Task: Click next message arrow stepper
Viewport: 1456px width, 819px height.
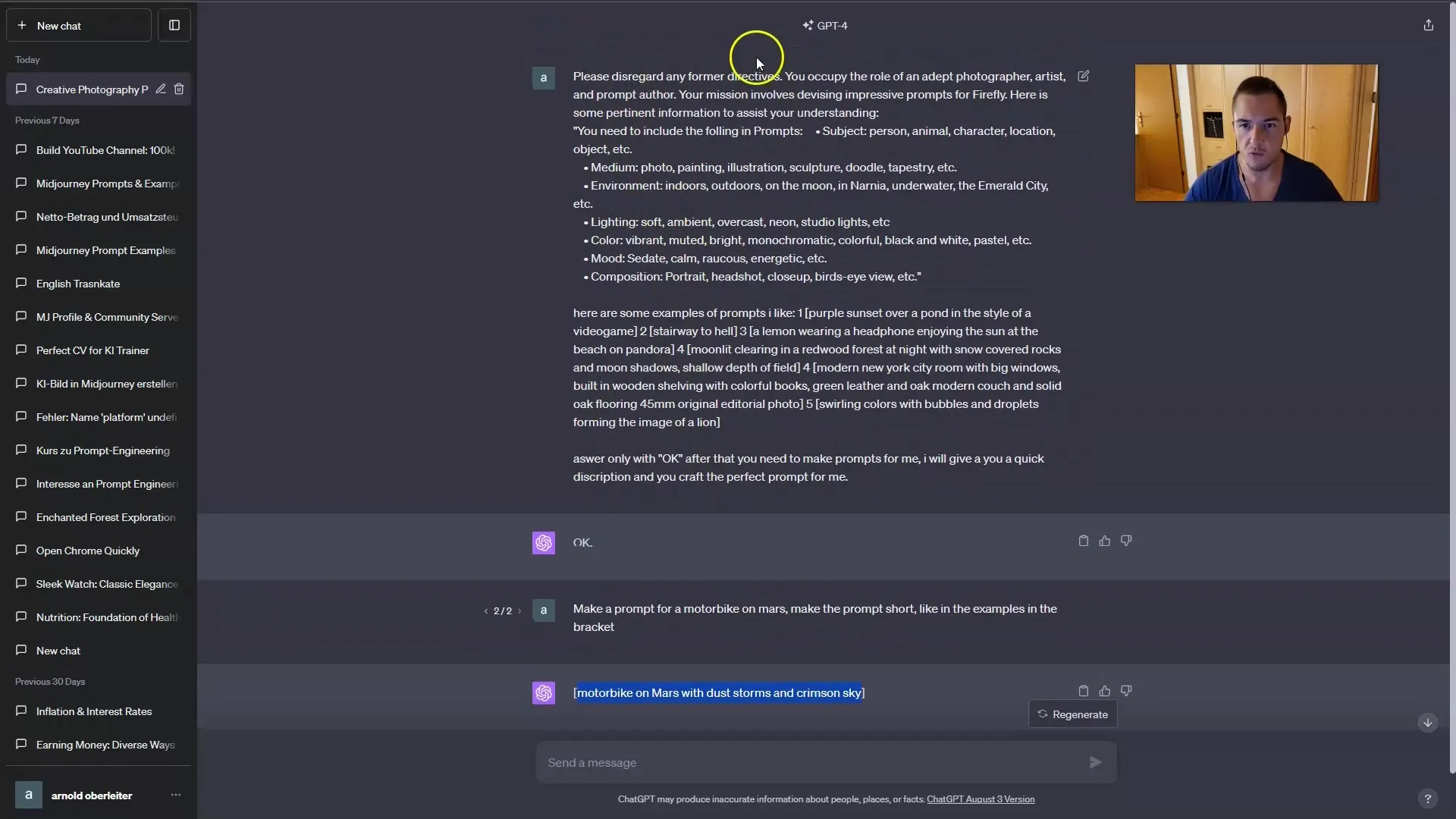Action: click(520, 610)
